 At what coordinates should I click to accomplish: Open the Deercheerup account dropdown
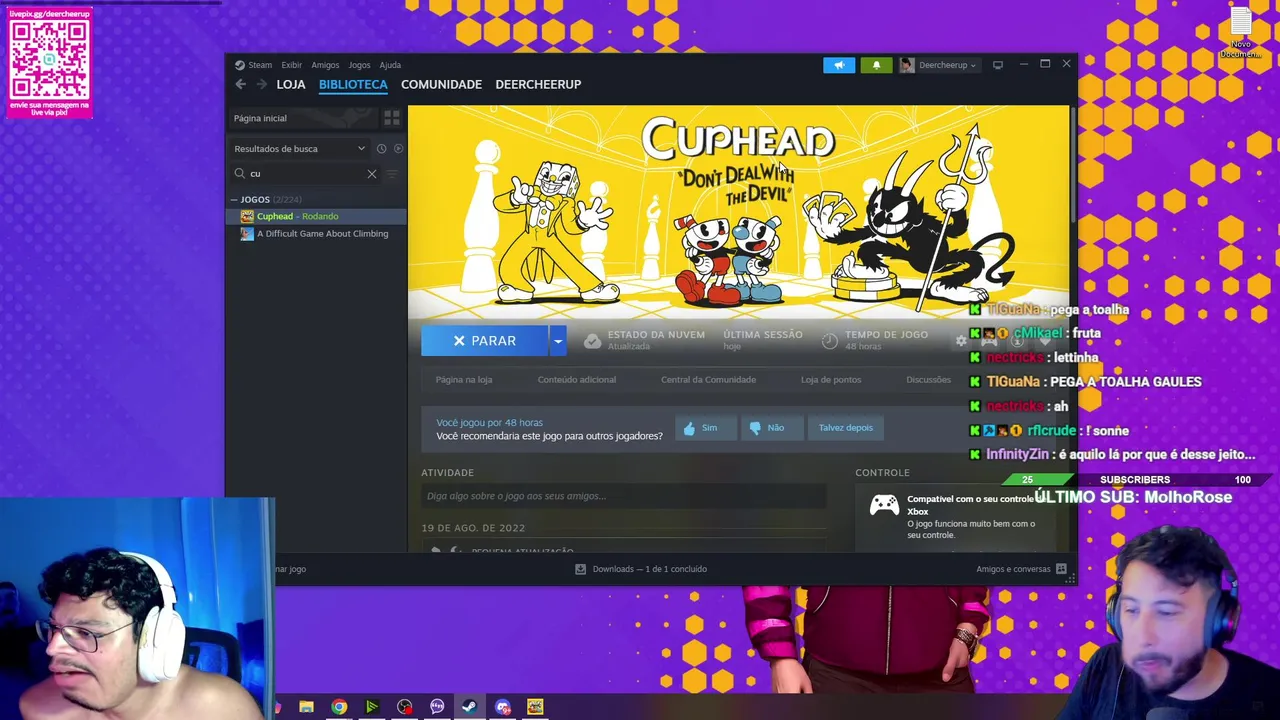click(947, 65)
